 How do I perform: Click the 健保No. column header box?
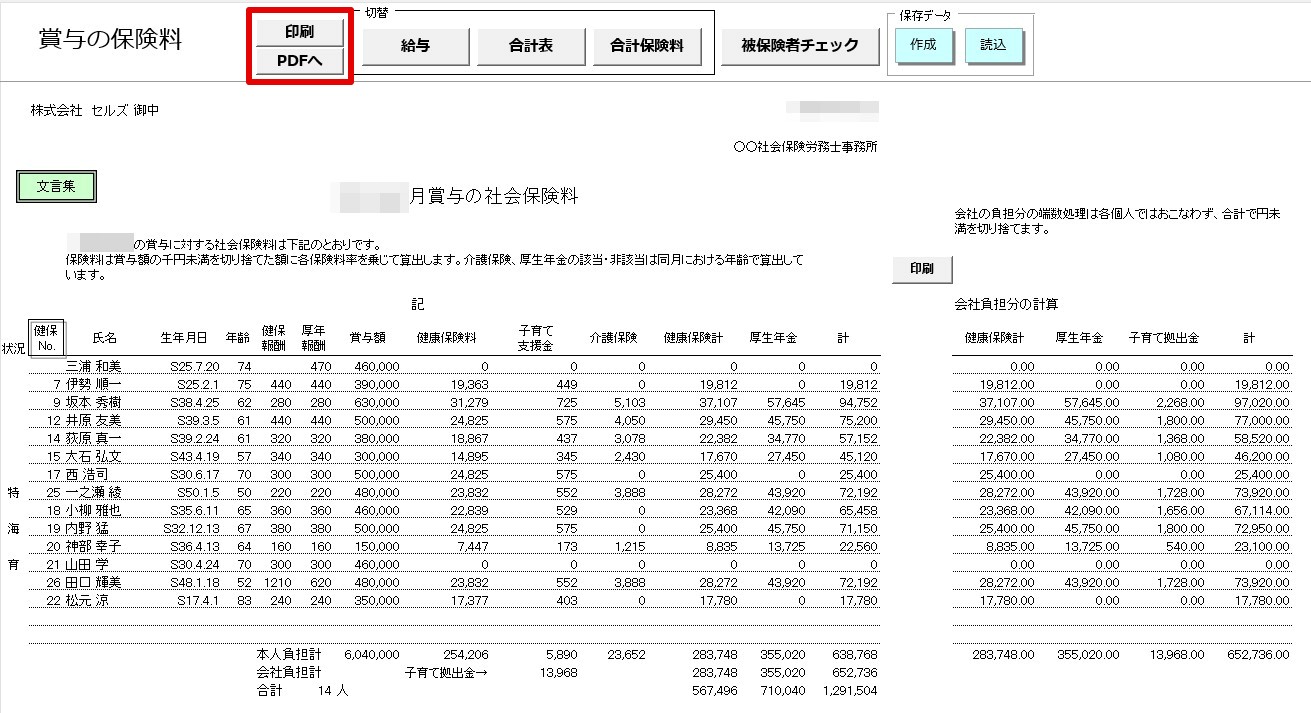coord(46,338)
